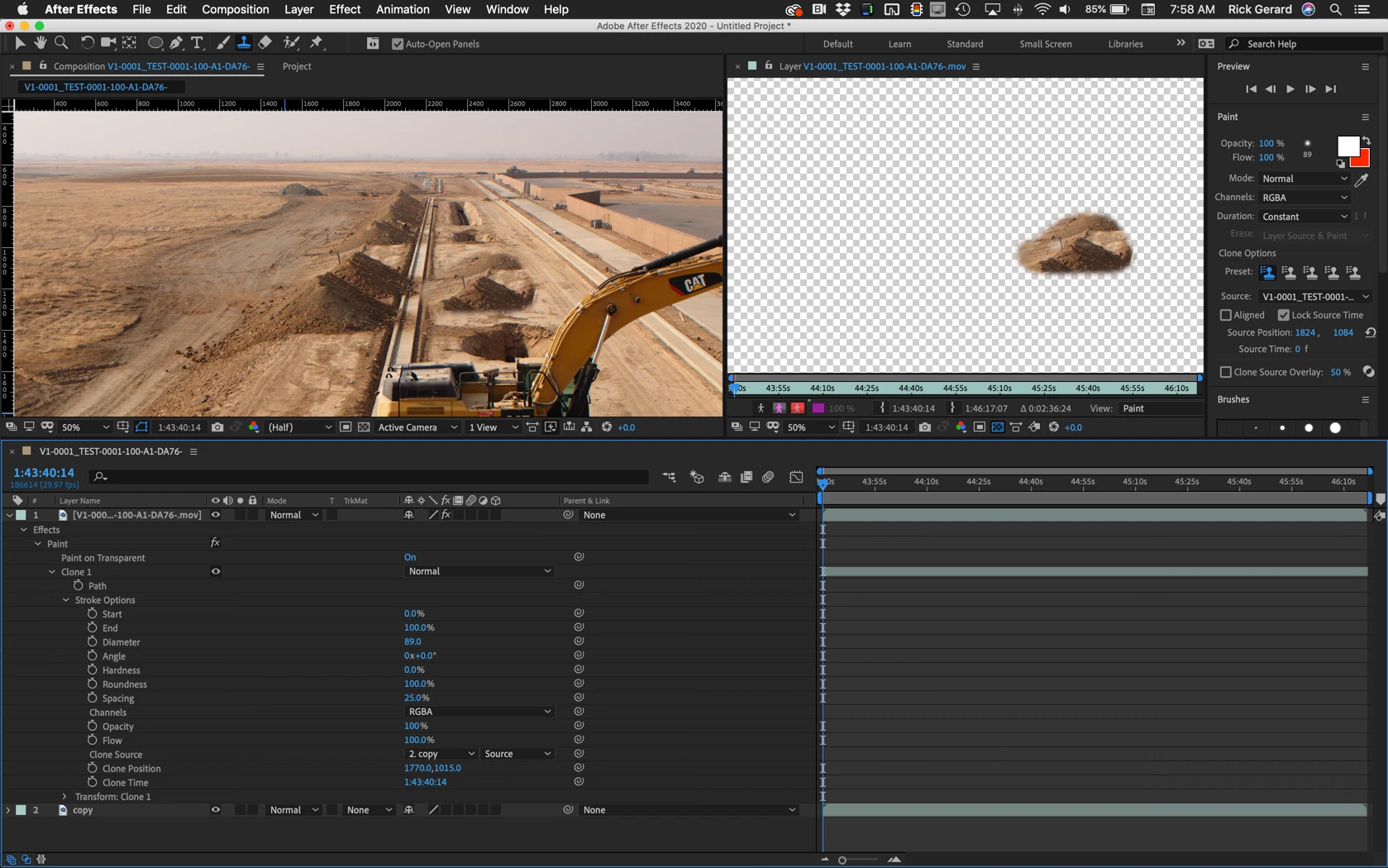Screen dimensions: 1388x868
Task: Select the Brush tool in toolbar
Action: coord(223,43)
